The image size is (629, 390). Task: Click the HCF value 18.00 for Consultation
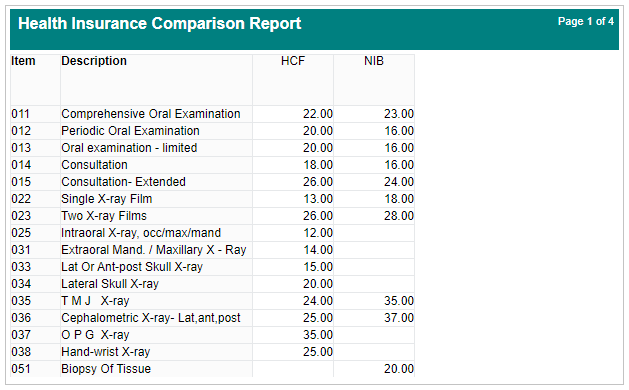click(318, 165)
